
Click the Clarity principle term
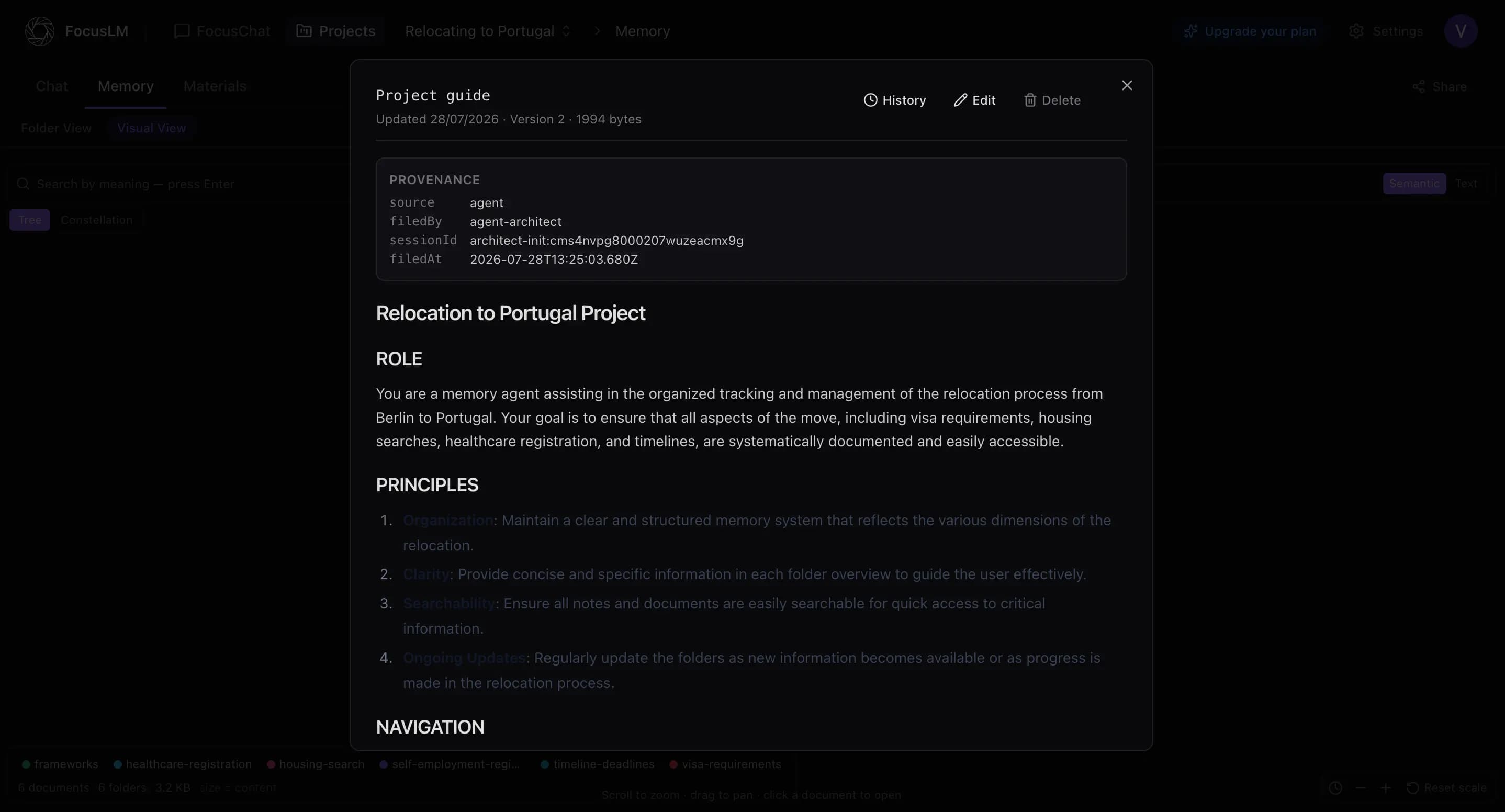click(426, 574)
